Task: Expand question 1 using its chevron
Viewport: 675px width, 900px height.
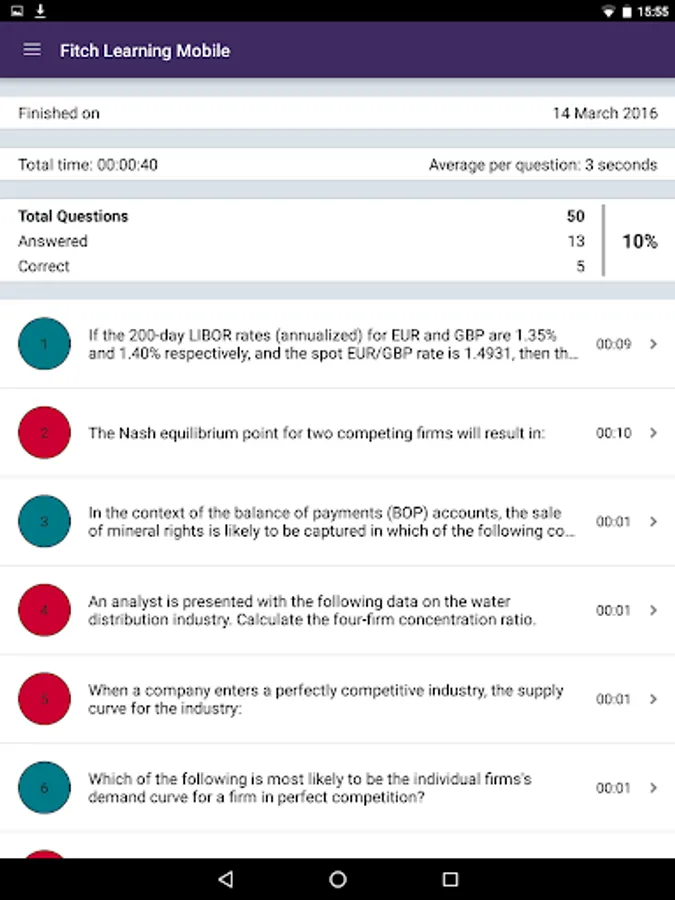Action: pos(653,344)
